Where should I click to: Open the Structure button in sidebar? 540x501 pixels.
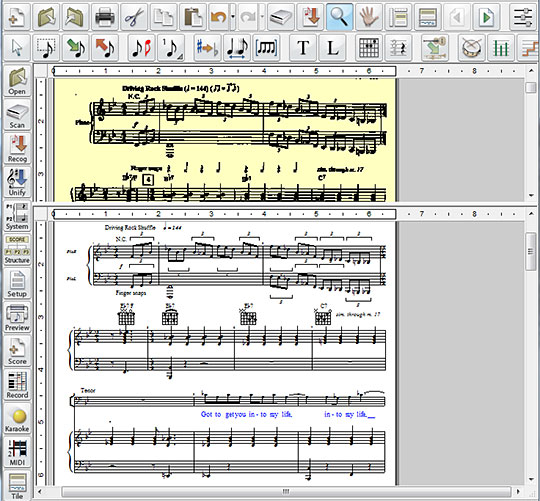pos(17,250)
